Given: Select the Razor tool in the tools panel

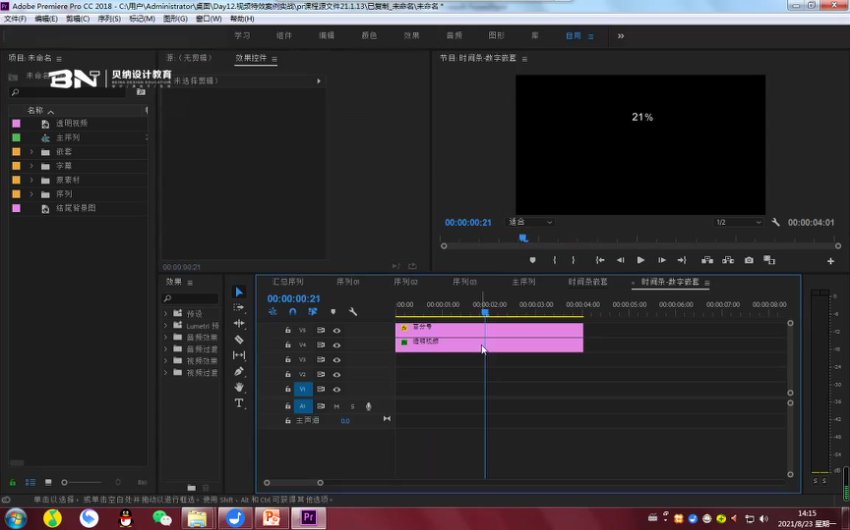Looking at the screenshot, I should [239, 339].
